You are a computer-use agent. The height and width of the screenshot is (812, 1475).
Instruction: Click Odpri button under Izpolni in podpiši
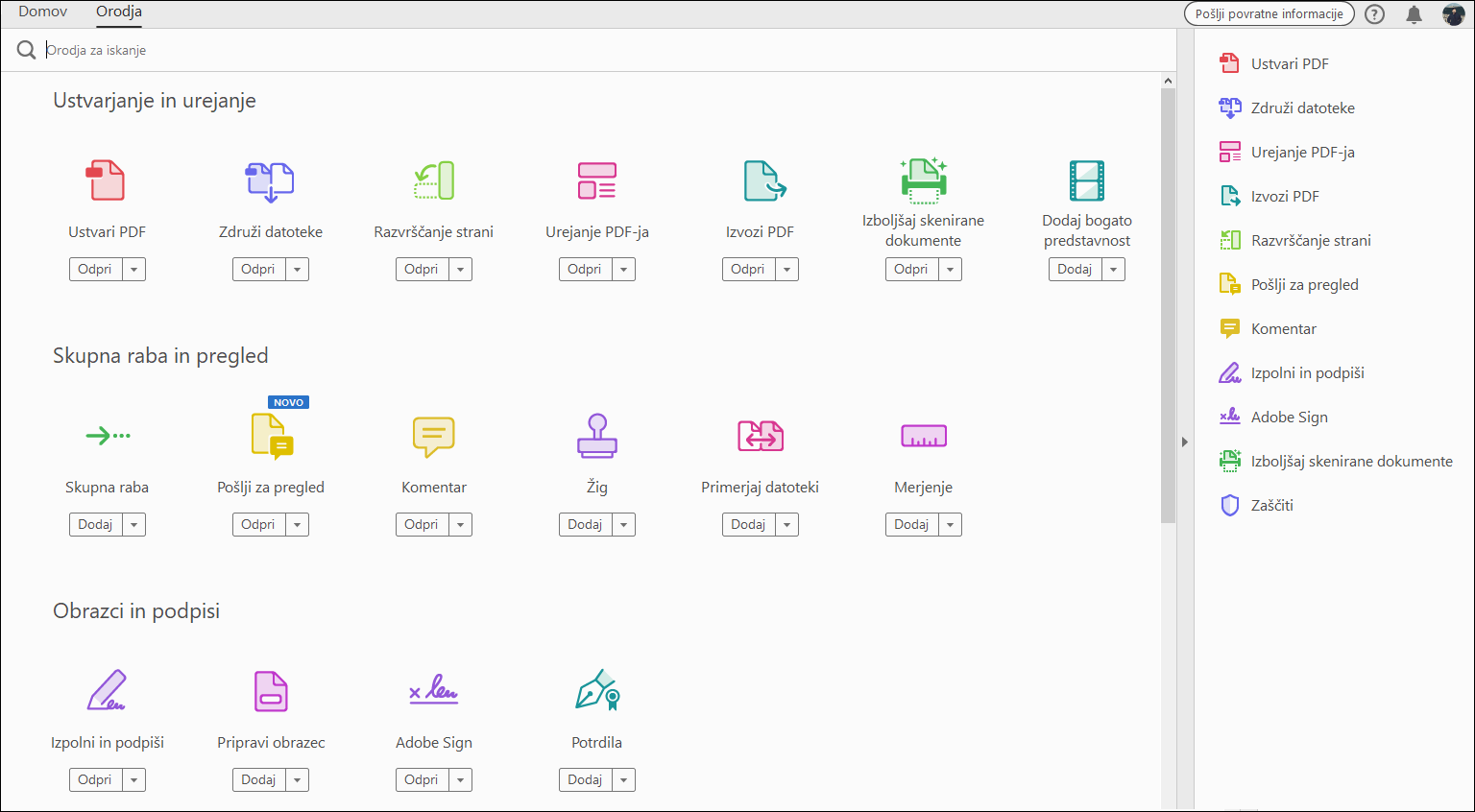pyautogui.click(x=96, y=780)
